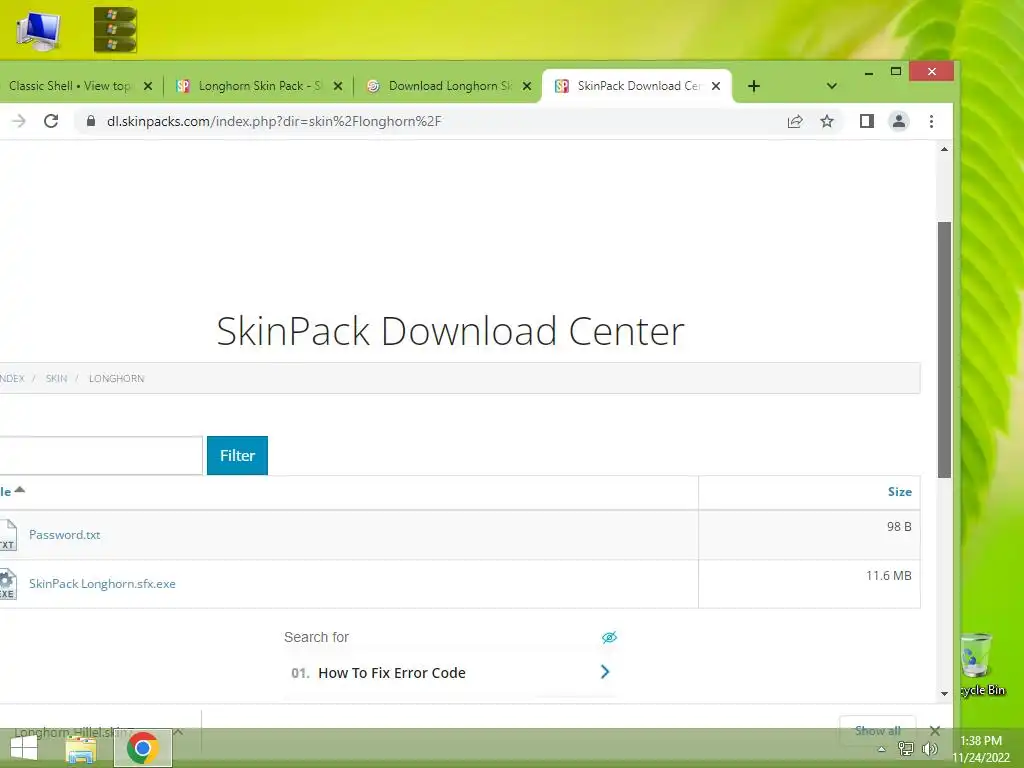Image resolution: width=1024 pixels, height=768 pixels.
Task: Switch to the Download Longhorn tab
Action: click(449, 86)
